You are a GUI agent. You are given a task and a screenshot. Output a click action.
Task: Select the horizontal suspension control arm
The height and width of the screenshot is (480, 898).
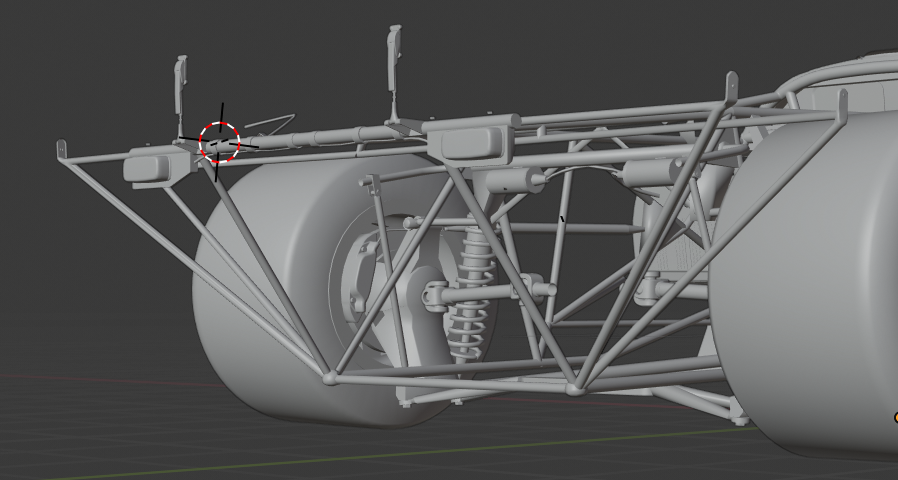(490, 292)
